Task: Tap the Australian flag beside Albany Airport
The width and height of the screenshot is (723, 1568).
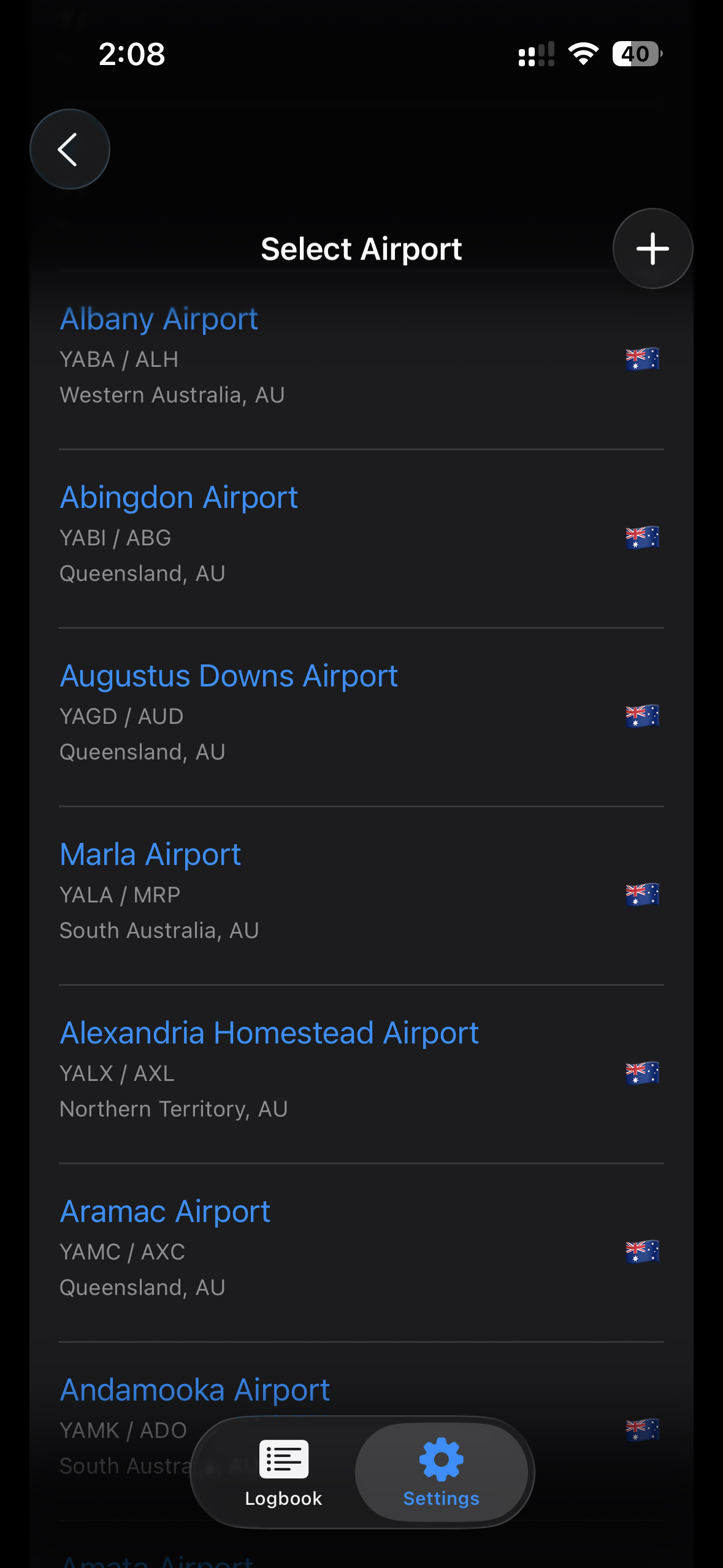Action: point(642,359)
